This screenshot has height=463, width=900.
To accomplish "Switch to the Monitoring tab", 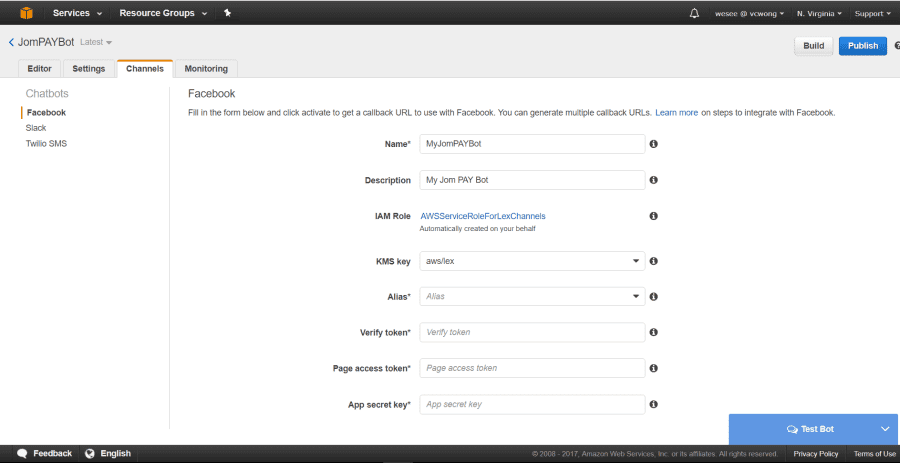I will pos(206,68).
